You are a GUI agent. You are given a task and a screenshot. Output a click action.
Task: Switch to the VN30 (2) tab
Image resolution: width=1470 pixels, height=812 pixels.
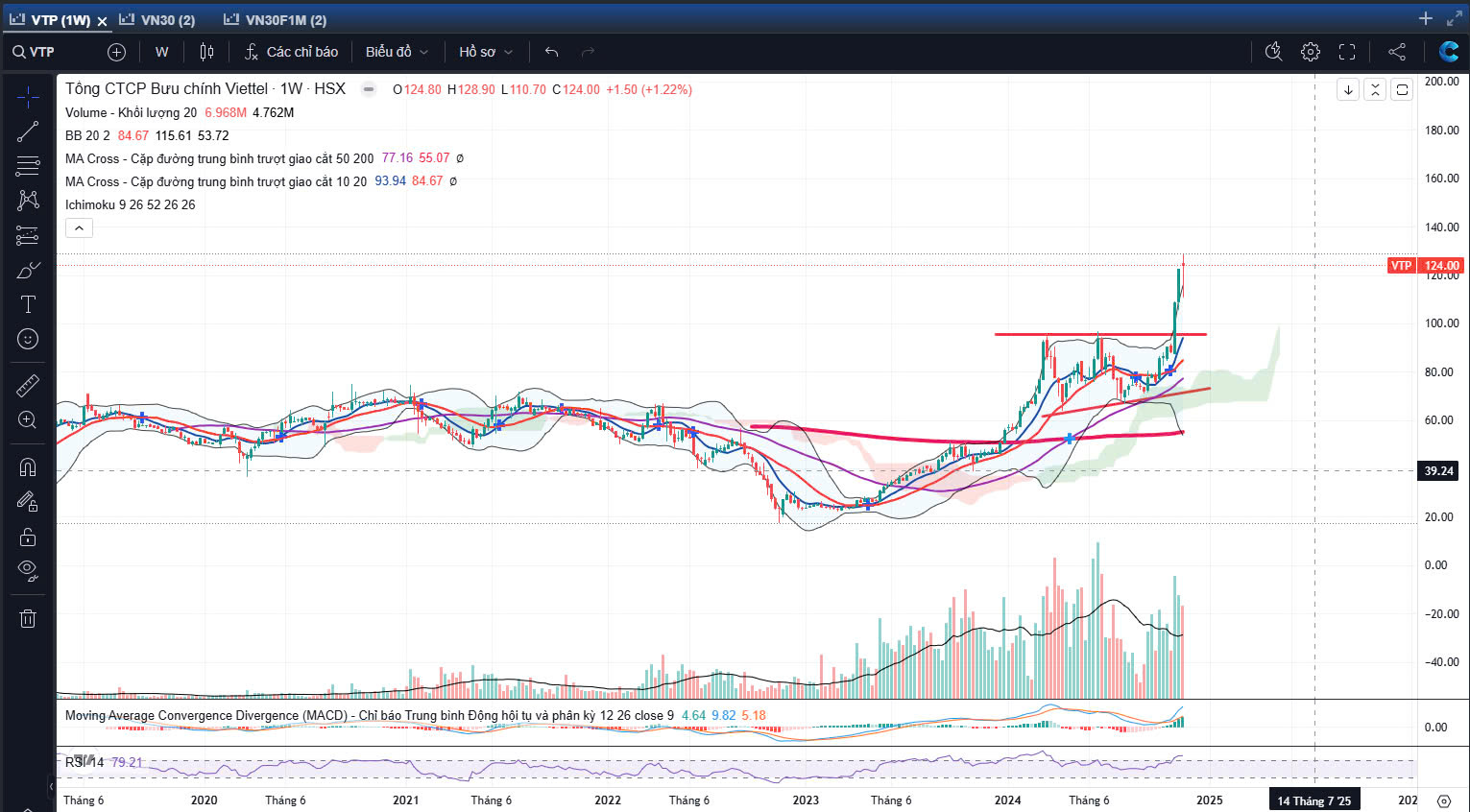(157, 19)
